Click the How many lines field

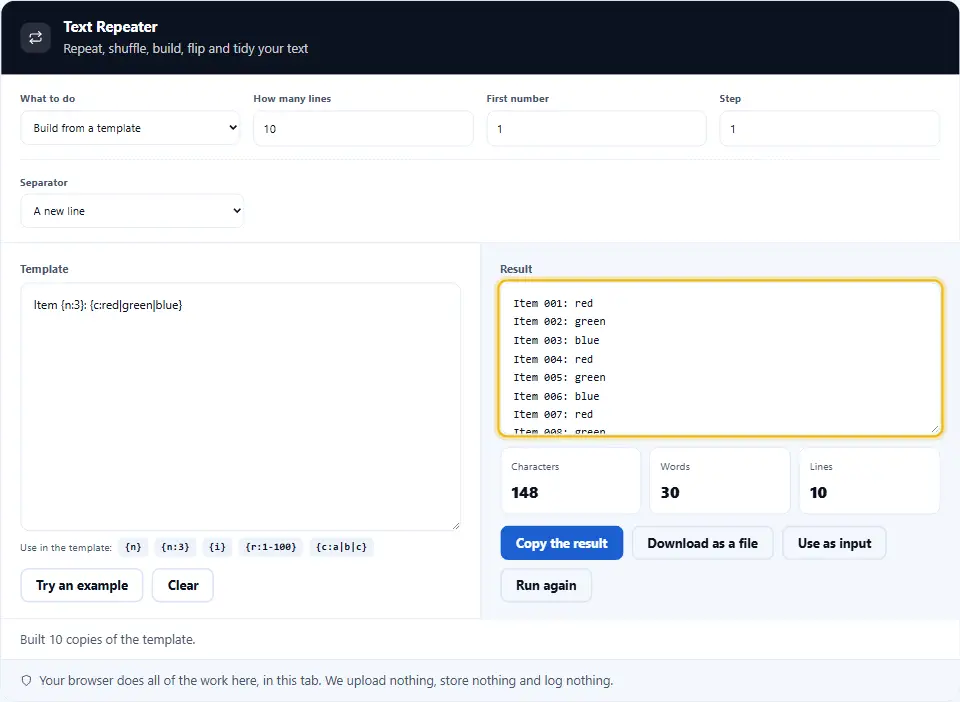pos(363,129)
